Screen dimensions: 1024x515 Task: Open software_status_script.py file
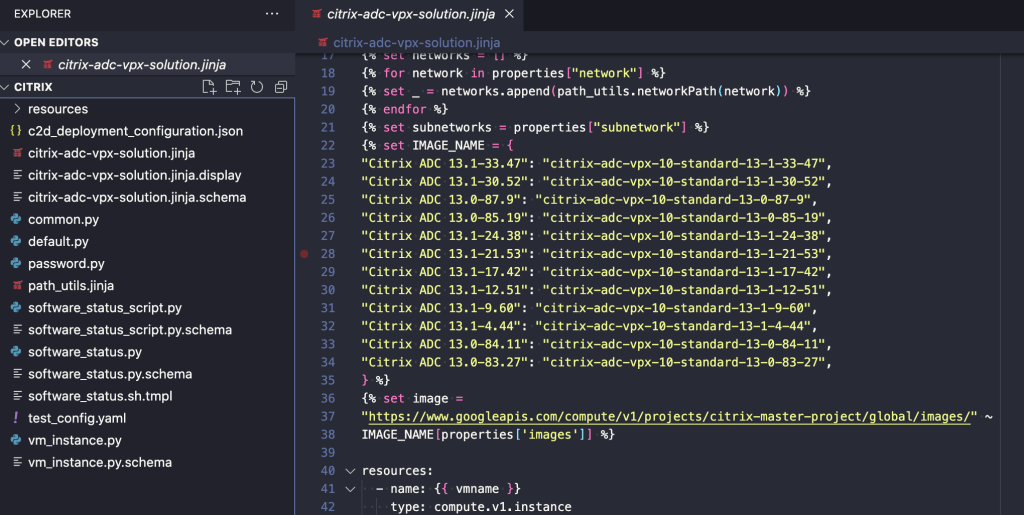point(104,308)
